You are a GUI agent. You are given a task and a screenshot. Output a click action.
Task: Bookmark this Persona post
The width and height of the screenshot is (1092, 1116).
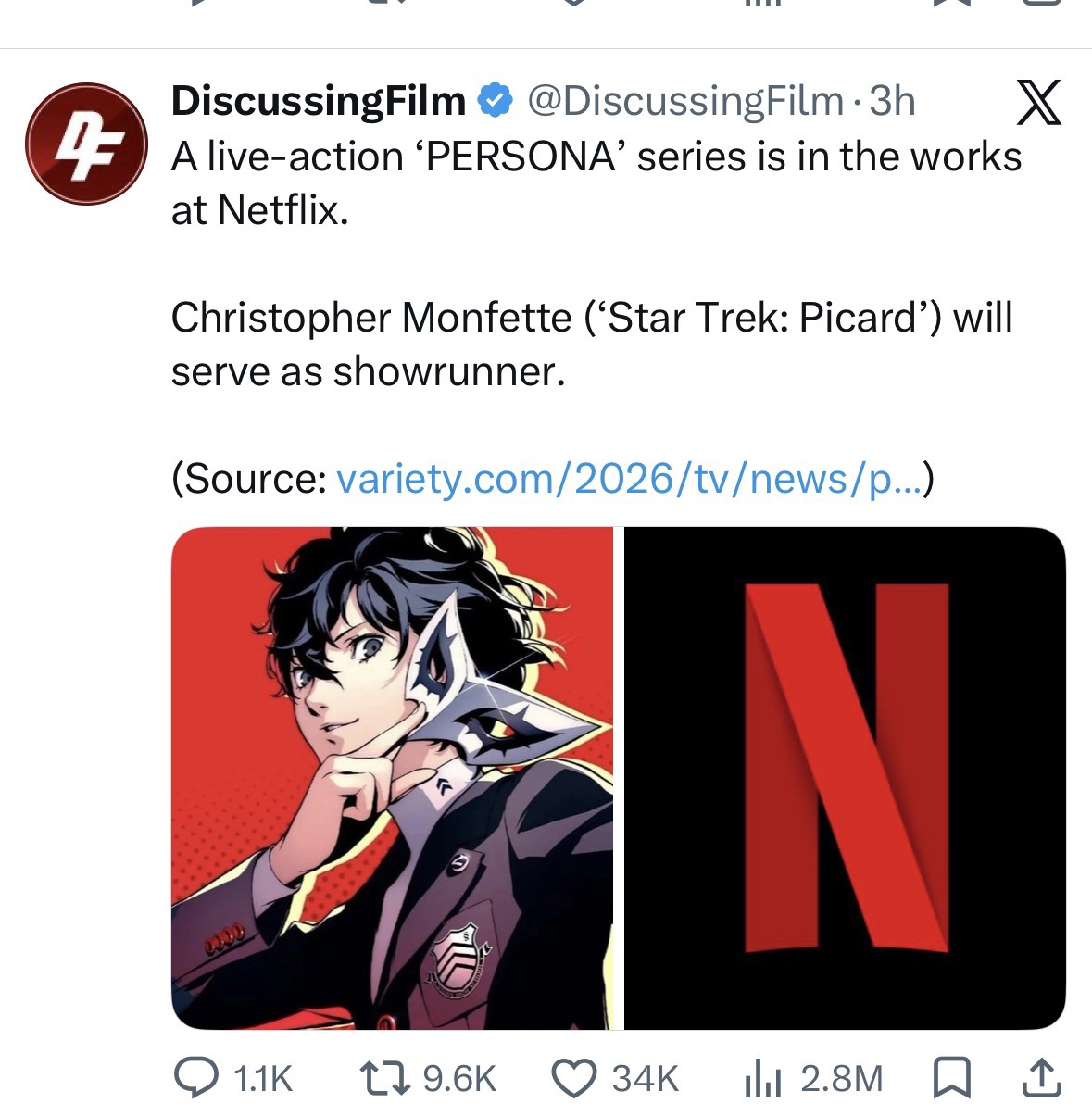pyautogui.click(x=951, y=1078)
